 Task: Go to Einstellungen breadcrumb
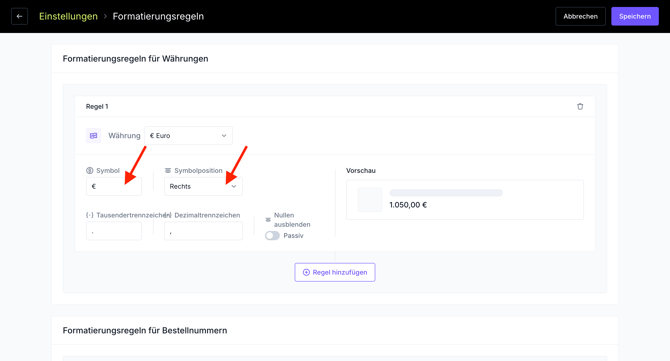coord(68,16)
